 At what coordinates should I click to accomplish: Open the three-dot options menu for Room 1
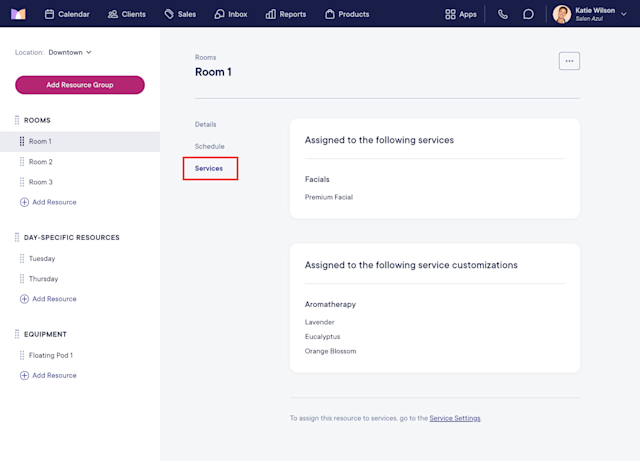[569, 61]
